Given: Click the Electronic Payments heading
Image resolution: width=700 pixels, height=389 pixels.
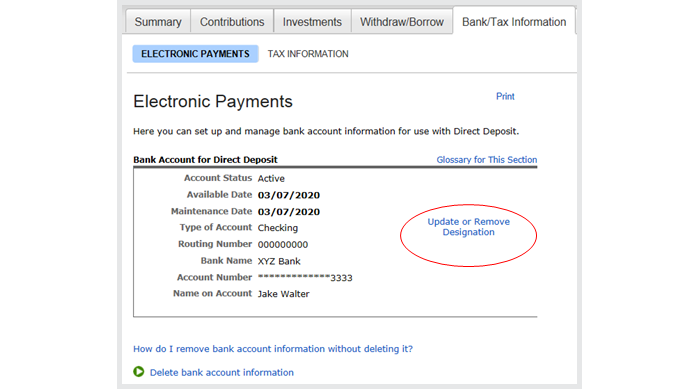Looking at the screenshot, I should [x=213, y=101].
